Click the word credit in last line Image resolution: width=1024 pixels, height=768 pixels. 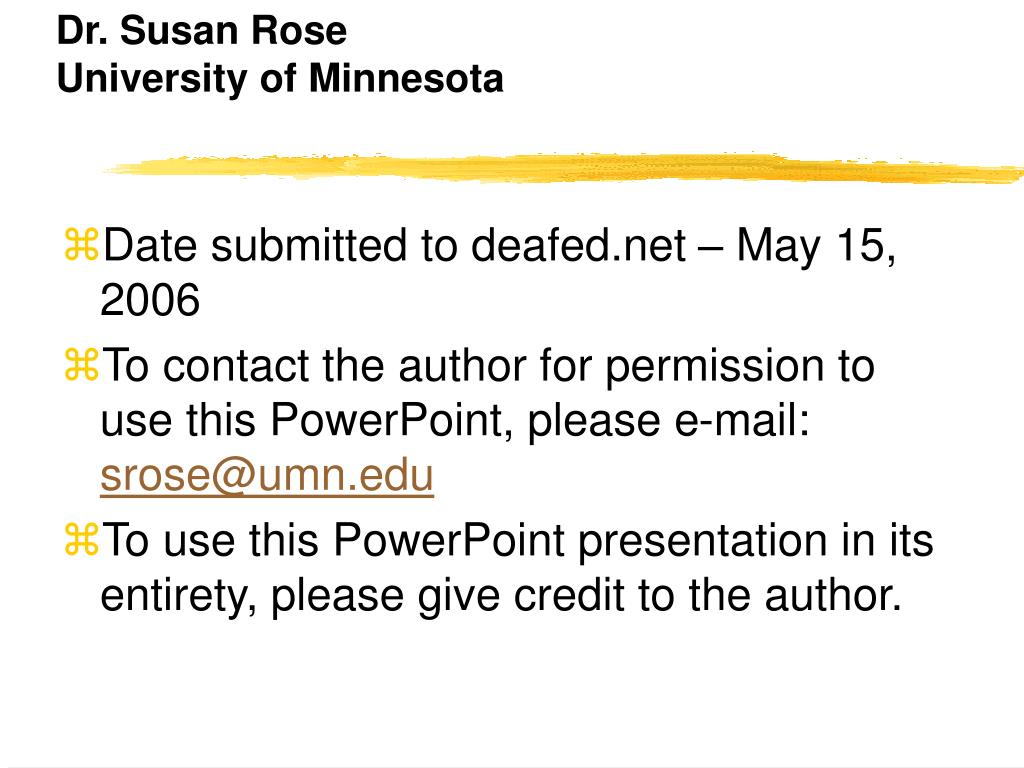[569, 595]
